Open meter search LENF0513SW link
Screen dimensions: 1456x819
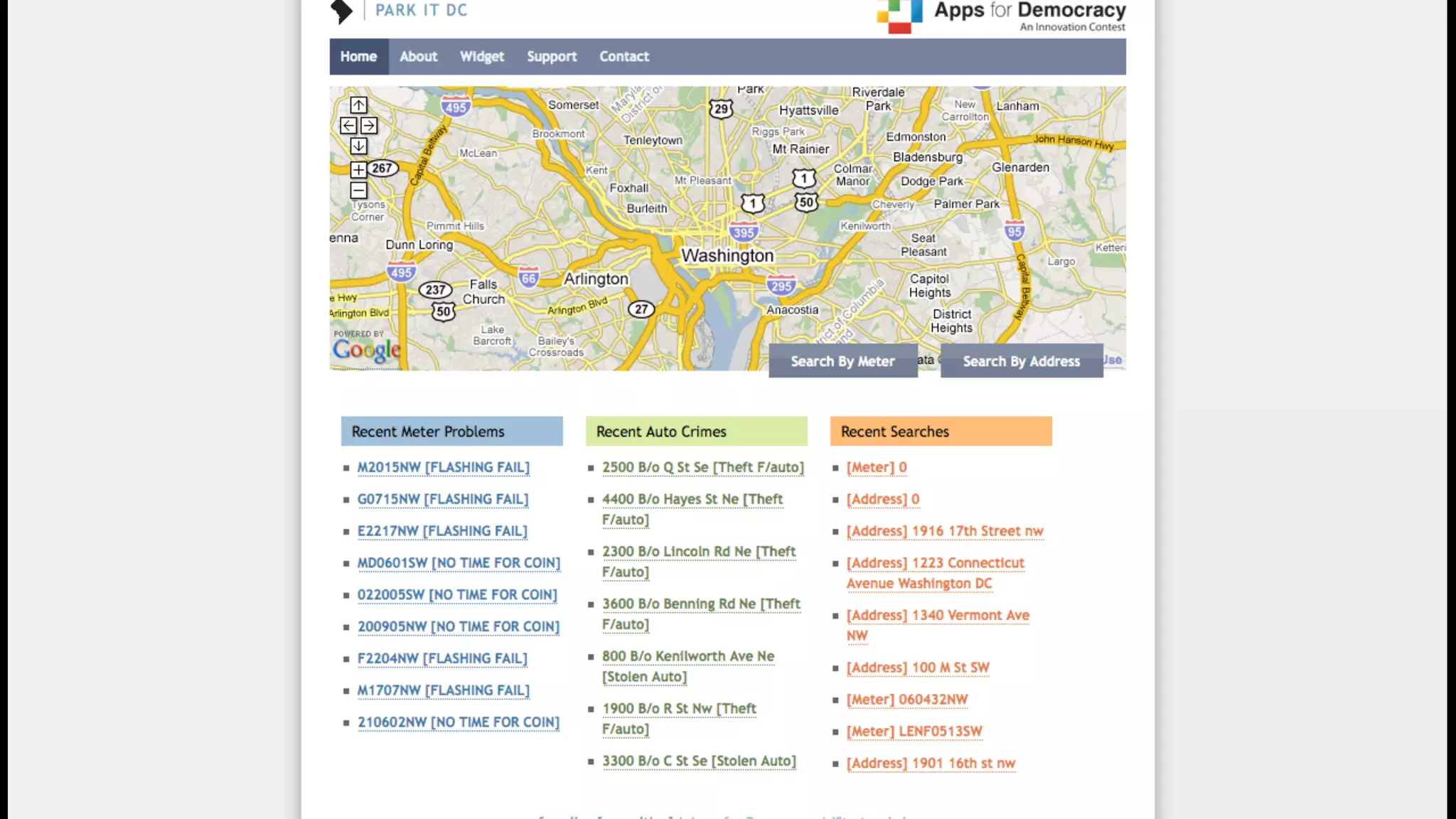click(914, 732)
